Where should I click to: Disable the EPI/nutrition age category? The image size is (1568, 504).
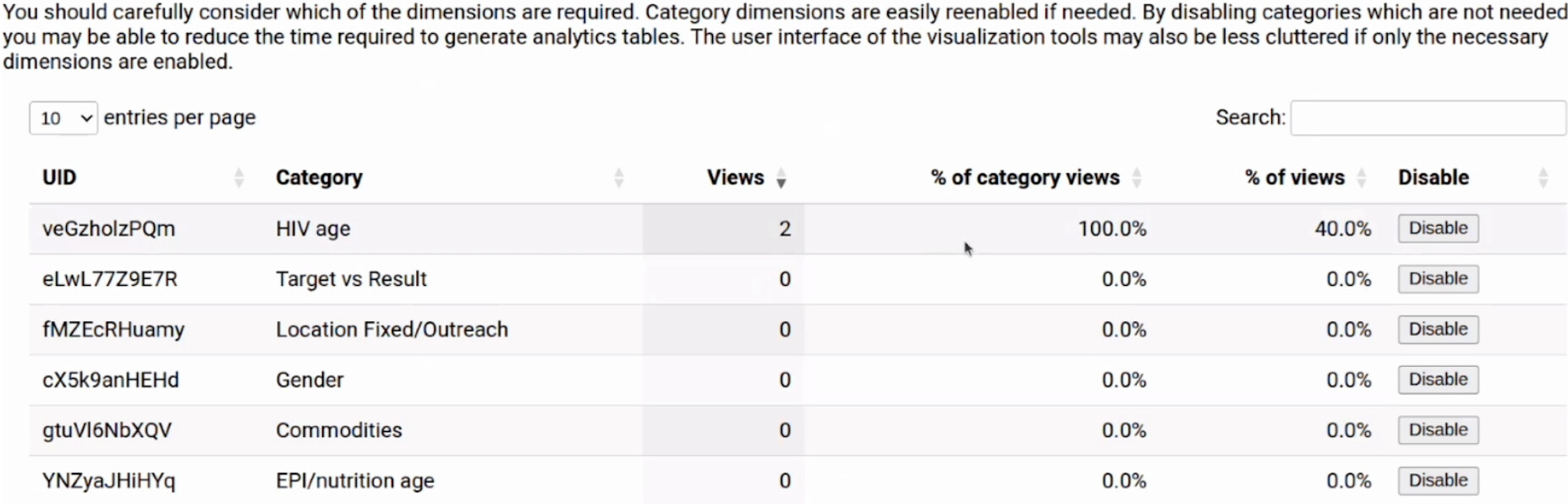click(1437, 480)
